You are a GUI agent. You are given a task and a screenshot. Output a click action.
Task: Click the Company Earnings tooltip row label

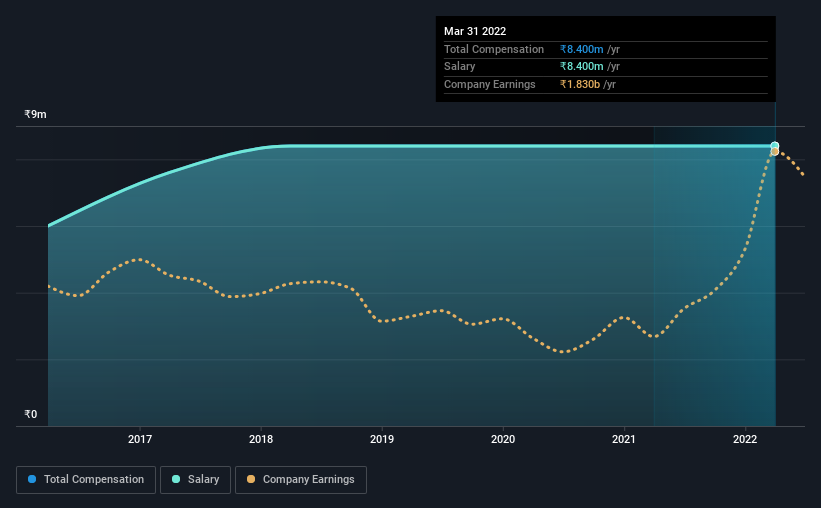[x=490, y=84]
